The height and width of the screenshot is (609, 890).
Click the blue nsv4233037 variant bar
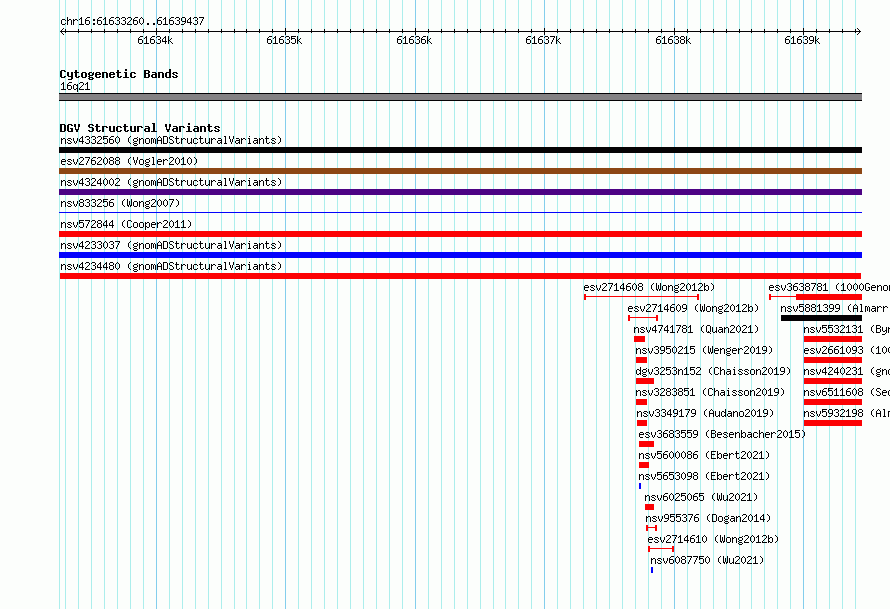point(460,255)
